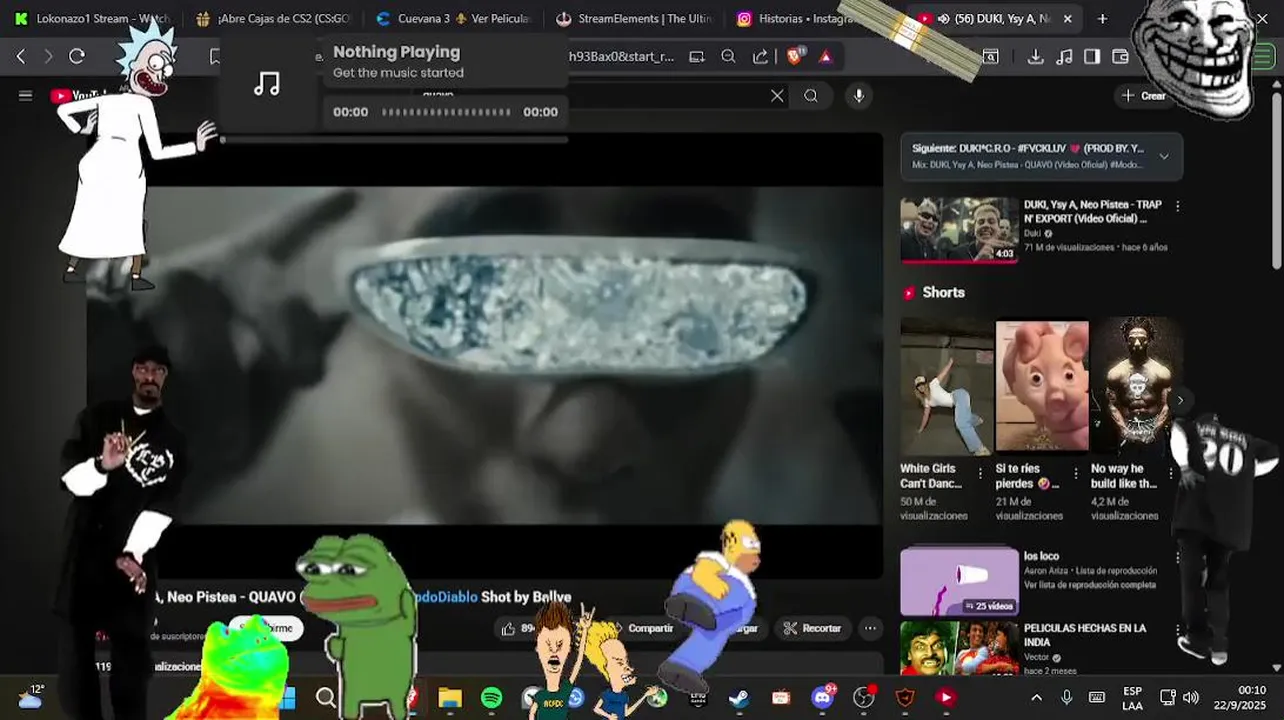Expand the Siguiente mix queue chevron
Viewport: 1284px width, 720px height.
tap(1164, 157)
